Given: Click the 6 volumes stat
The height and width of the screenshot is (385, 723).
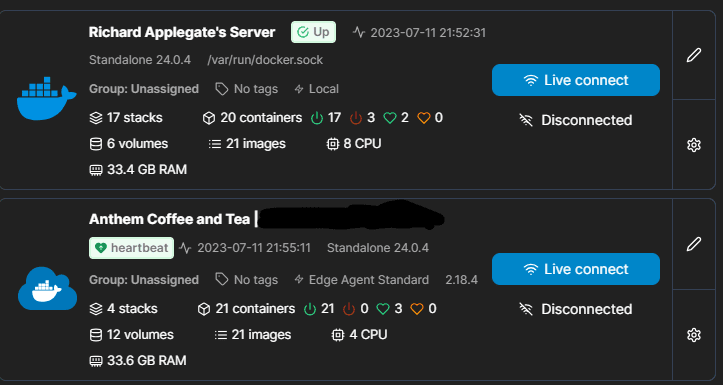Looking at the screenshot, I should [x=129, y=144].
